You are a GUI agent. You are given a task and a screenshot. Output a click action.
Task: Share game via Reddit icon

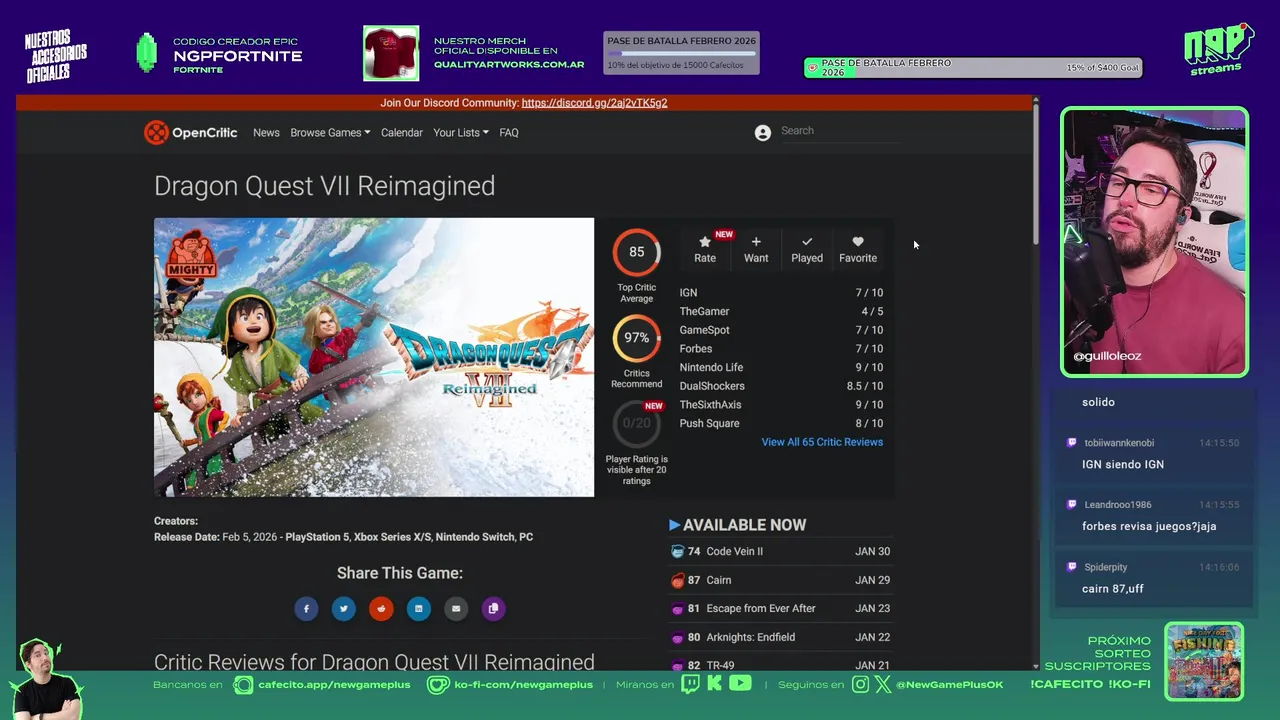[x=381, y=608]
